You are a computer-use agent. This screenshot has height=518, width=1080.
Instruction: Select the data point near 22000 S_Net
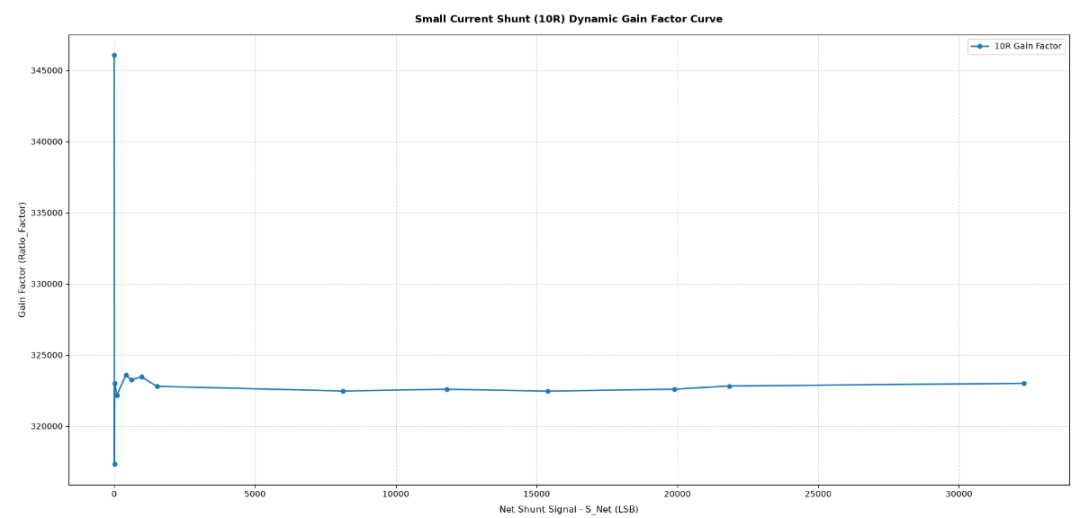pyautogui.click(x=729, y=386)
